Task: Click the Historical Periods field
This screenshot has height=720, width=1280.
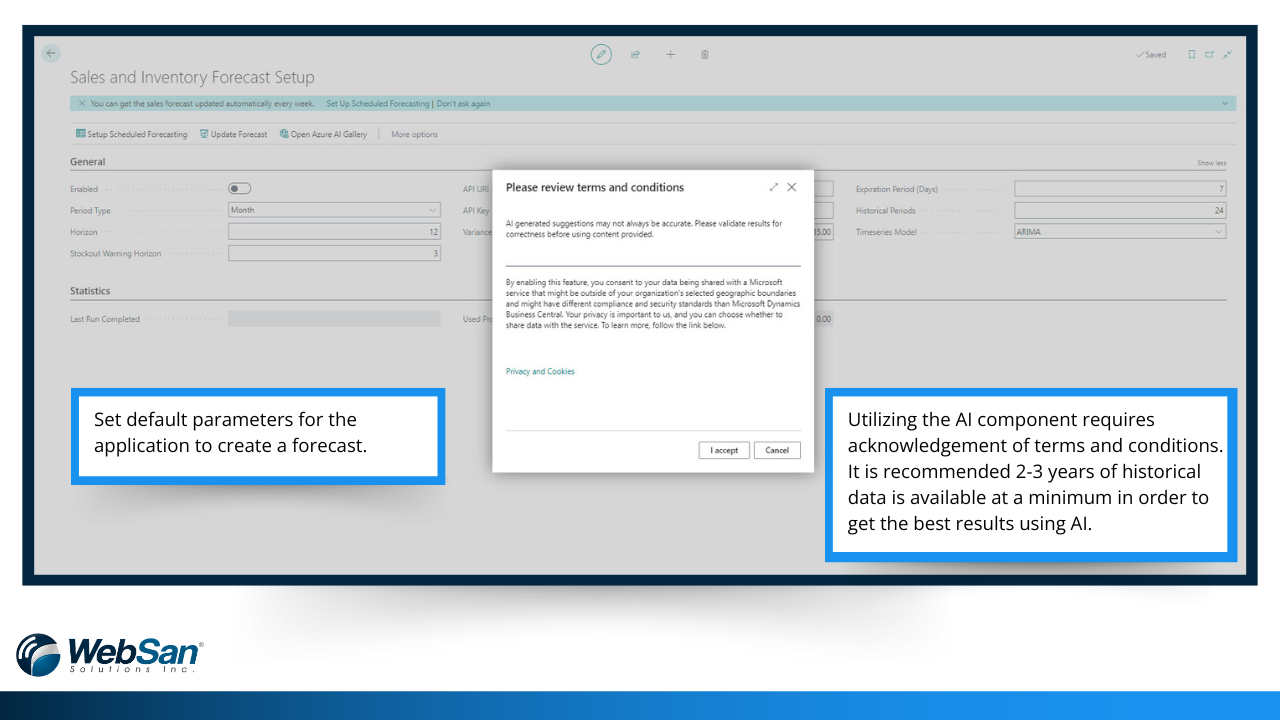Action: pos(1120,210)
